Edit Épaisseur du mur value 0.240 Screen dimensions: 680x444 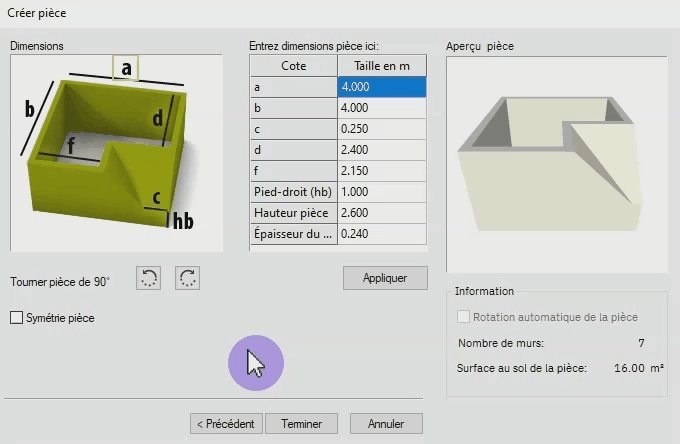point(382,234)
